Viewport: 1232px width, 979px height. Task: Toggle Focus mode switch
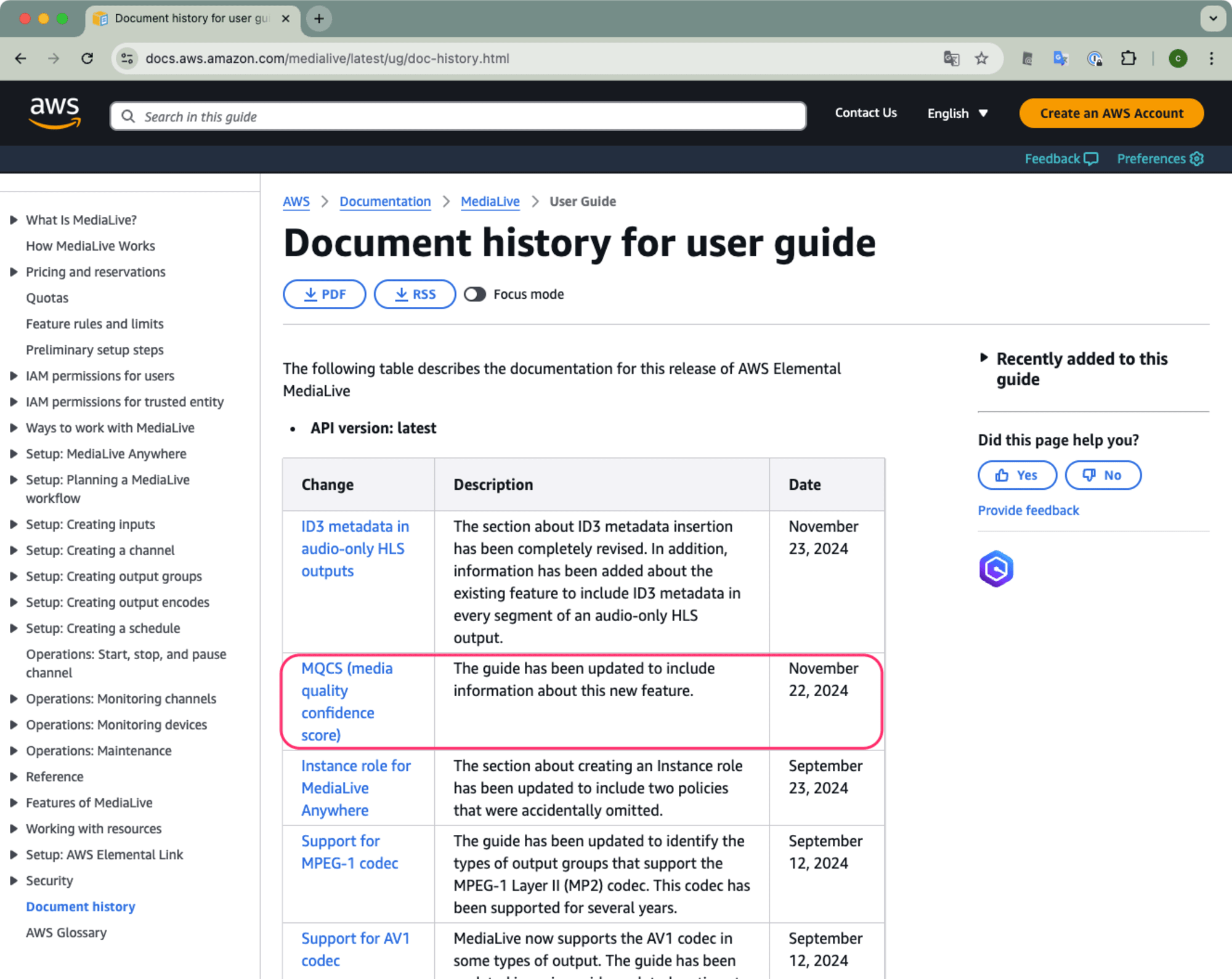point(475,295)
